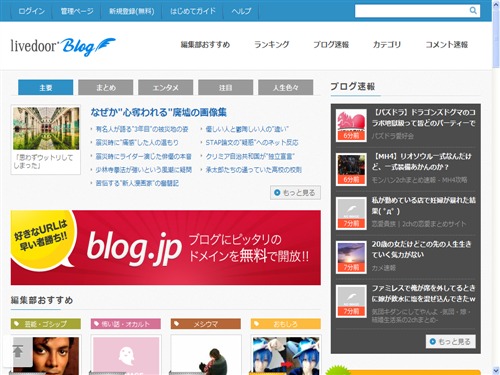Open post title ファミレスで俺が席を外してるとき
The width and height of the screenshot is (500, 375).
click(424, 294)
